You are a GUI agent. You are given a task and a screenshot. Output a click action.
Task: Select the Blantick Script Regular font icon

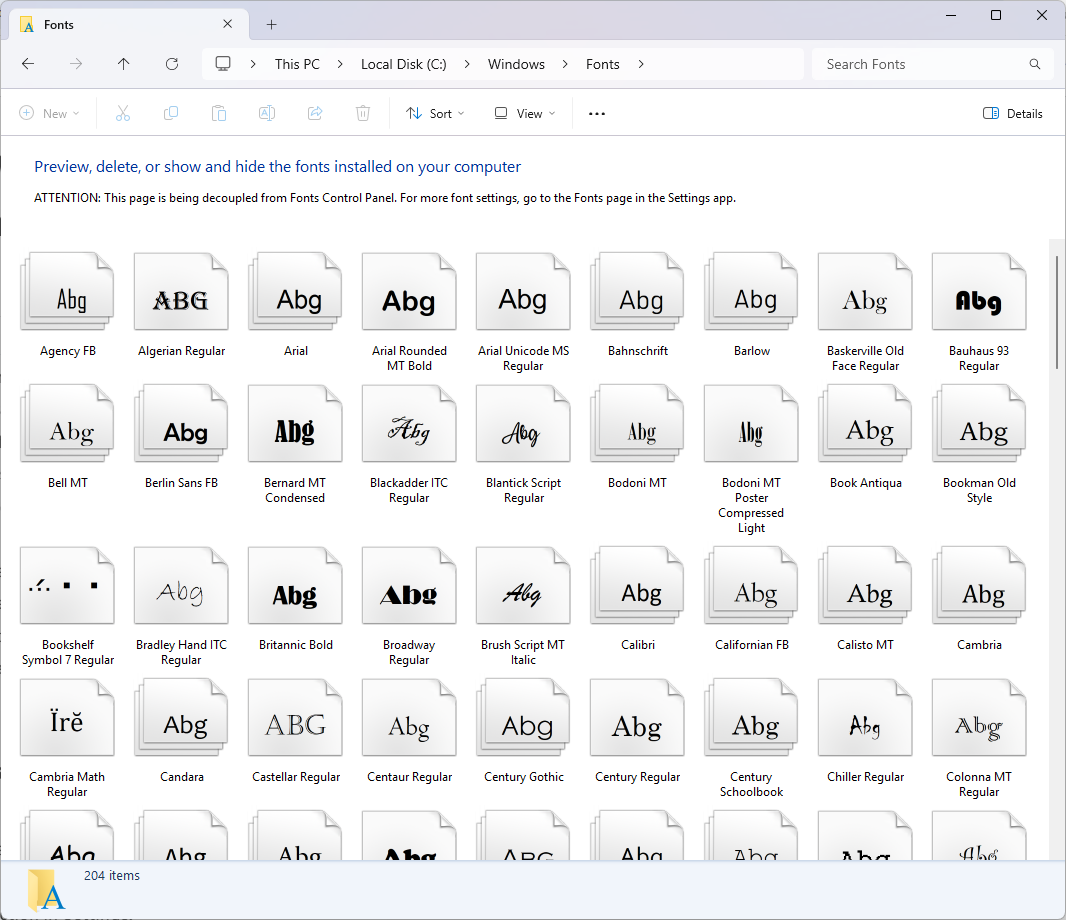click(523, 423)
